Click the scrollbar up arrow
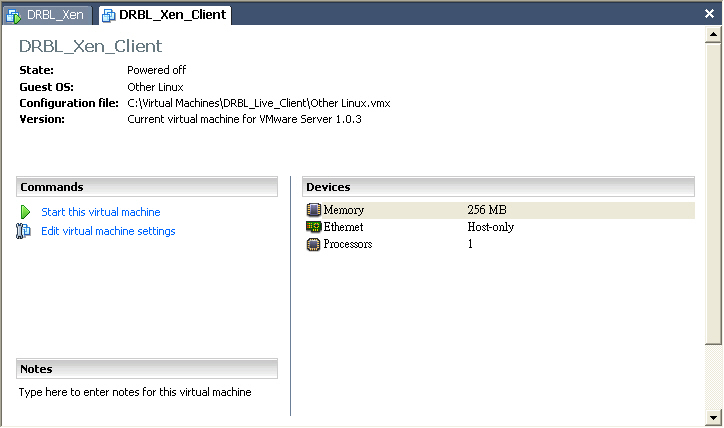Viewport: 724px width, 428px height. click(x=713, y=34)
